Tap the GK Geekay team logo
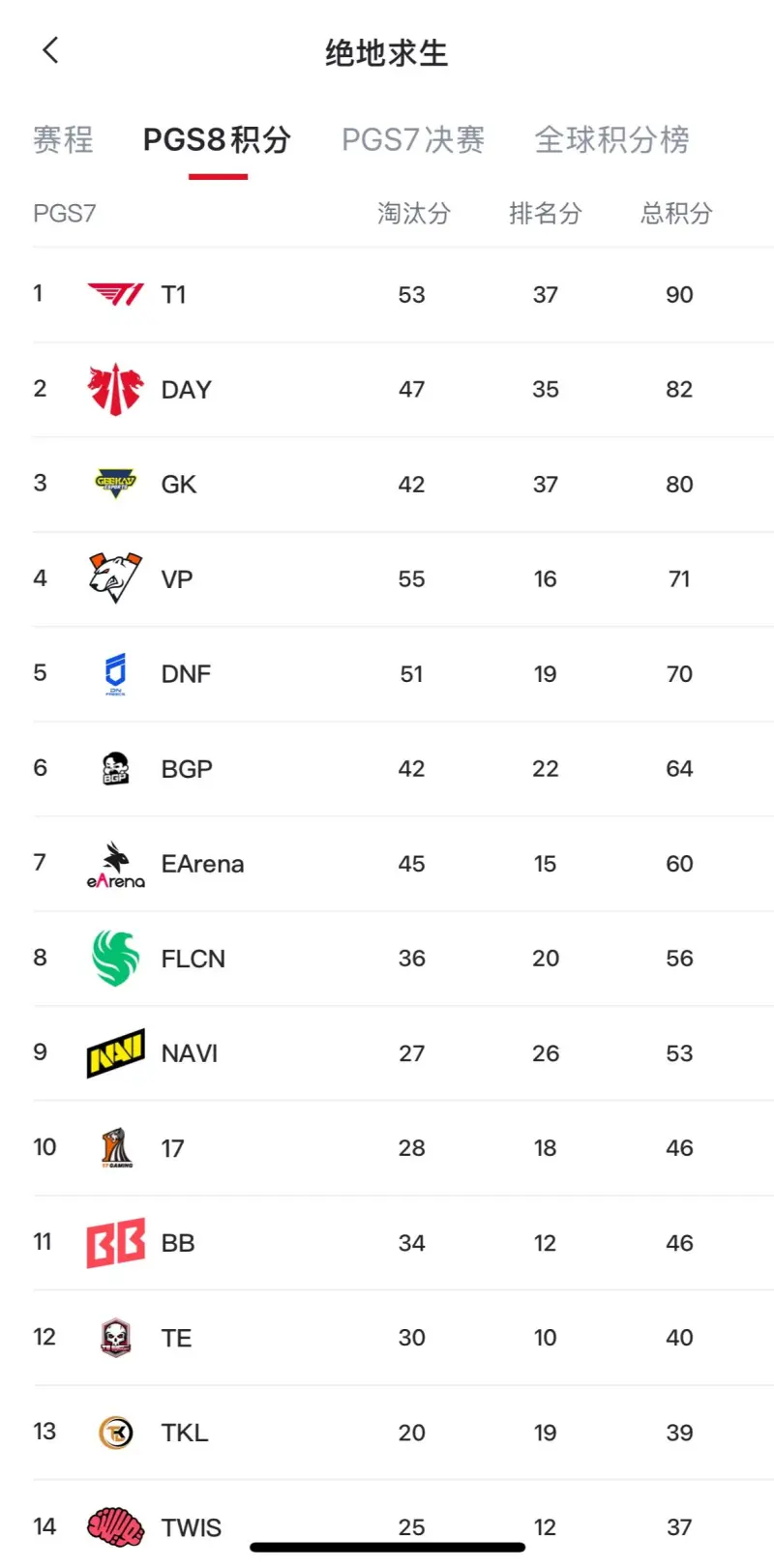774x1568 pixels. click(x=115, y=484)
